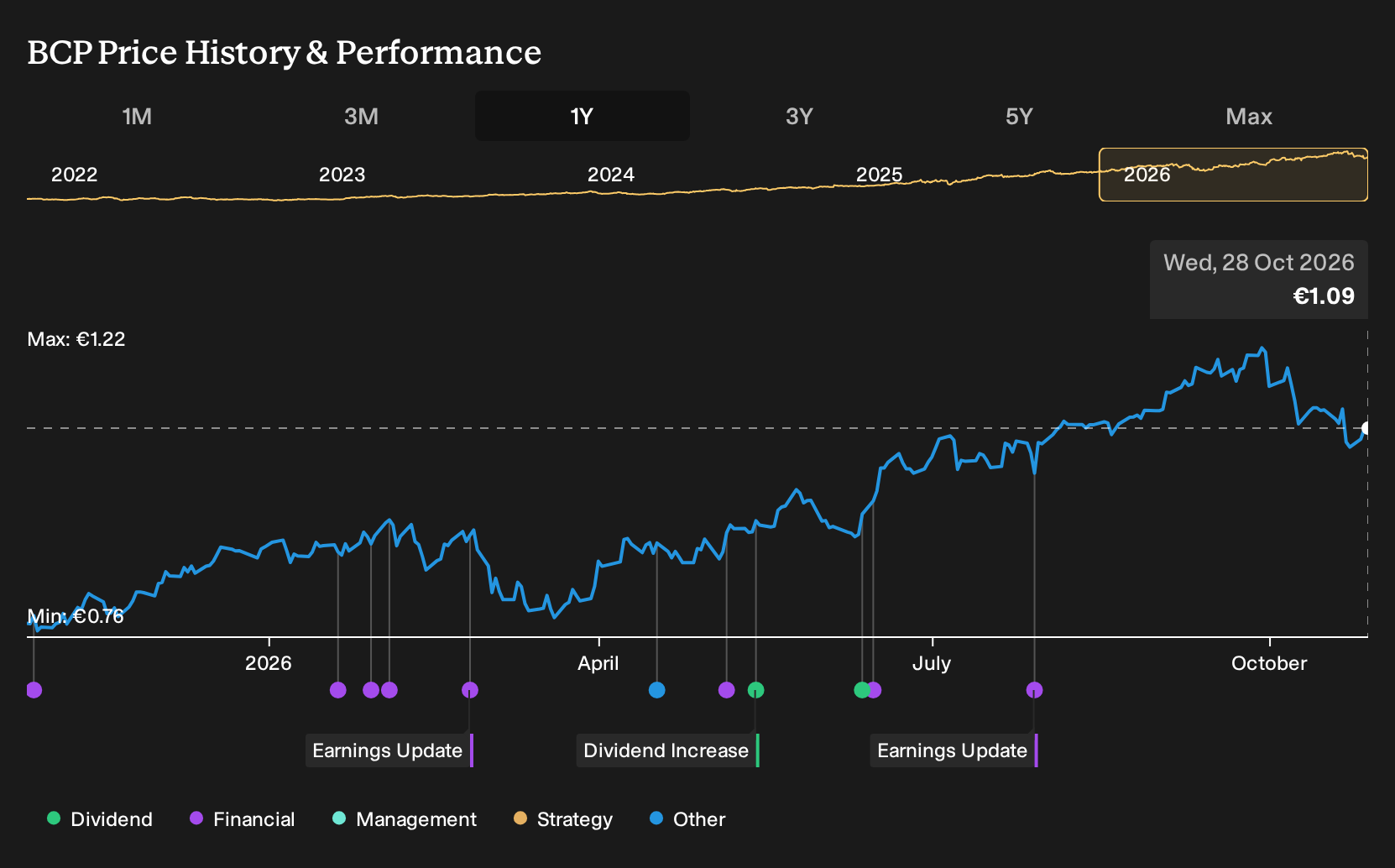Click the 'July' axis label
The width and height of the screenshot is (1395, 868).
coord(932,663)
